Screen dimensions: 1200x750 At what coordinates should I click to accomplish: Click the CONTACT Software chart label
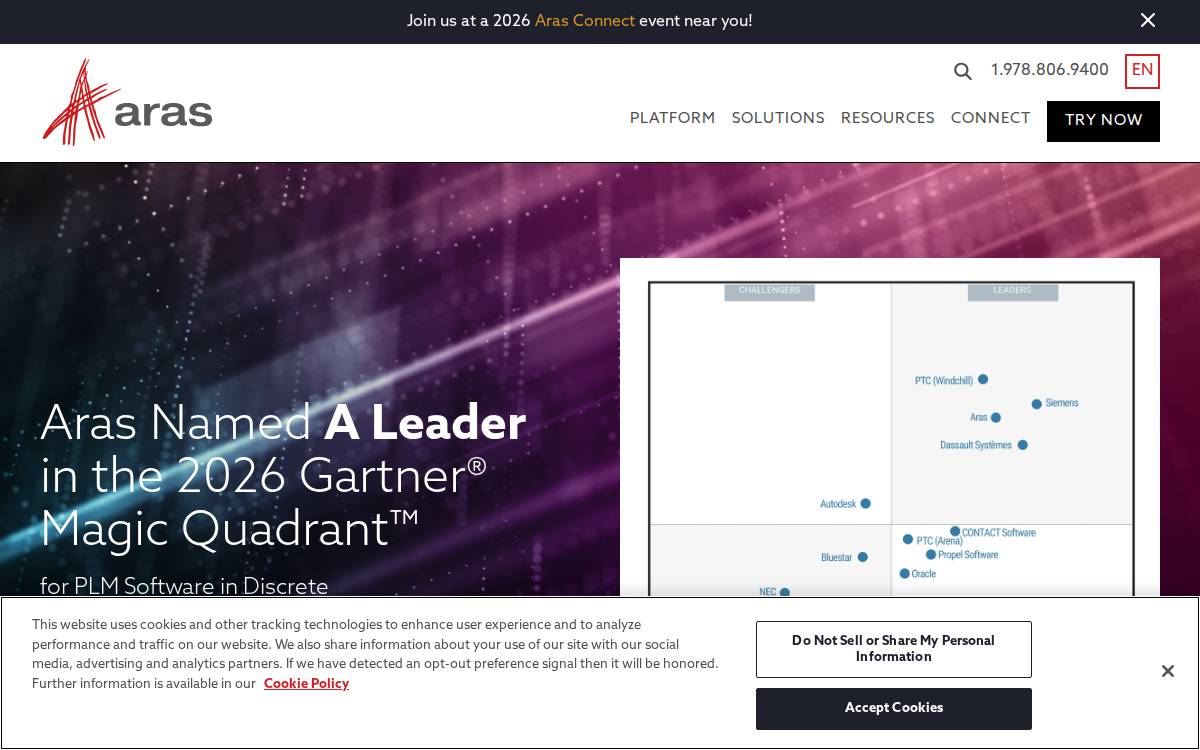(x=999, y=533)
